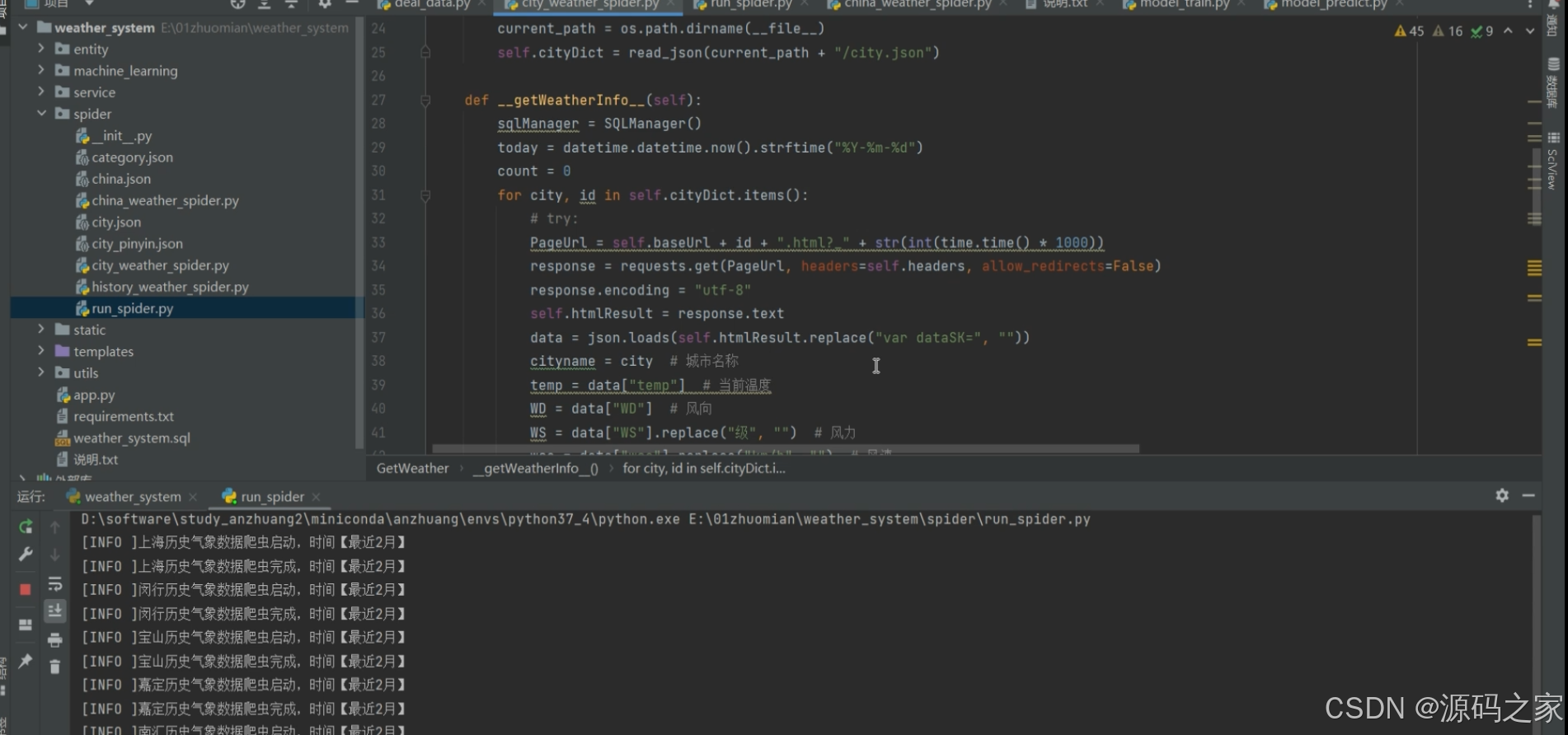Fold the for city loop block

pos(425,196)
